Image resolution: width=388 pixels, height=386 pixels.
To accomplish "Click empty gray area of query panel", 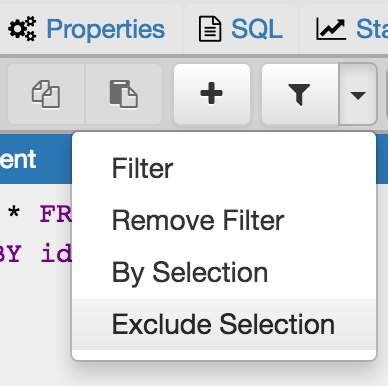I will 35,327.
